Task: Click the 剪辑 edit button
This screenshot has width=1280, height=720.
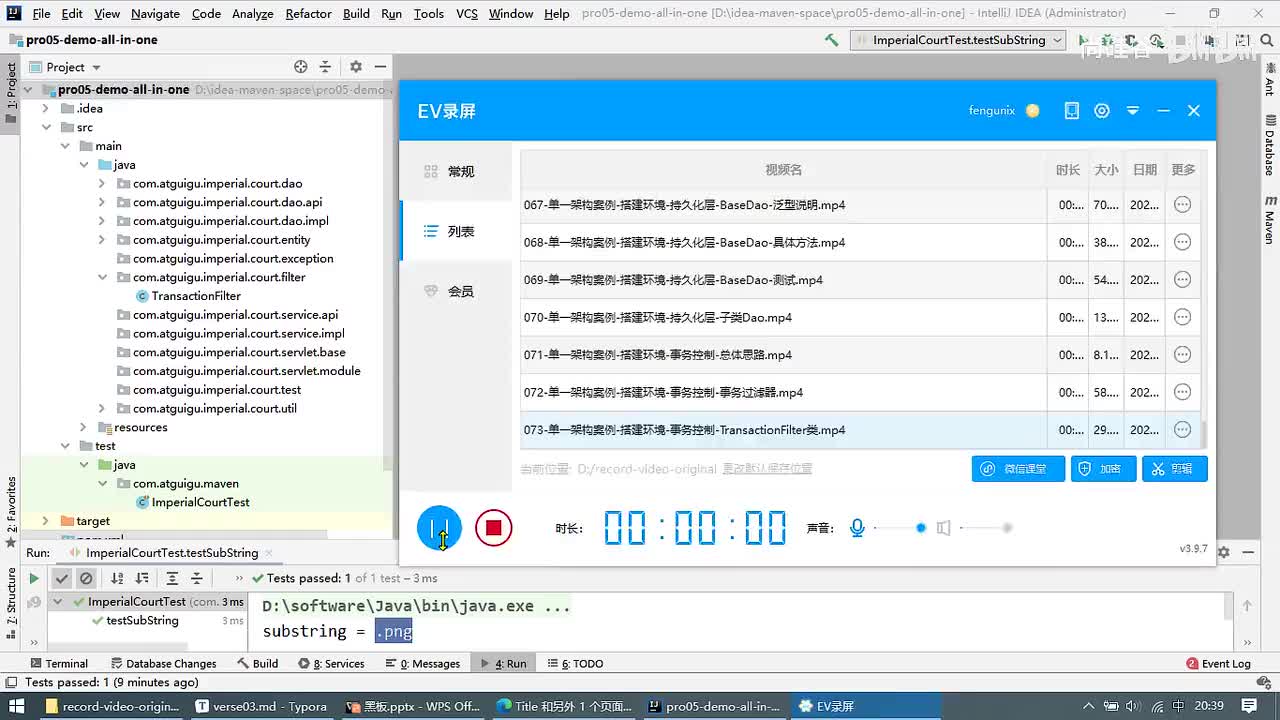Action: [1175, 469]
